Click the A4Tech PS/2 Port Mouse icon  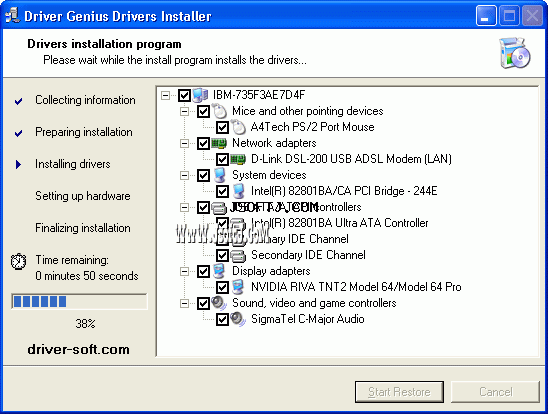(x=239, y=127)
